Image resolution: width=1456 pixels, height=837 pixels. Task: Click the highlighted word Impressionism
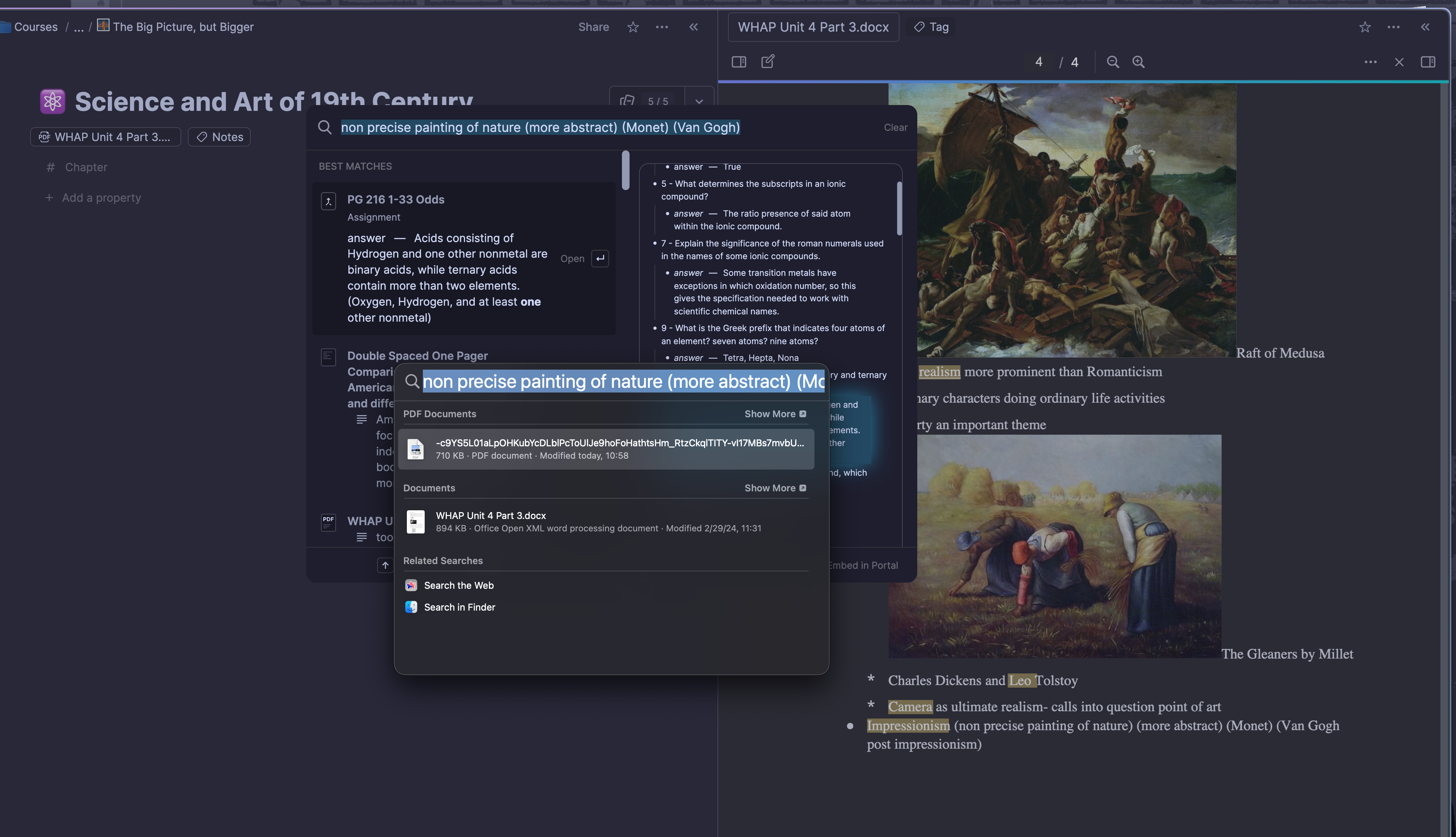click(x=908, y=725)
